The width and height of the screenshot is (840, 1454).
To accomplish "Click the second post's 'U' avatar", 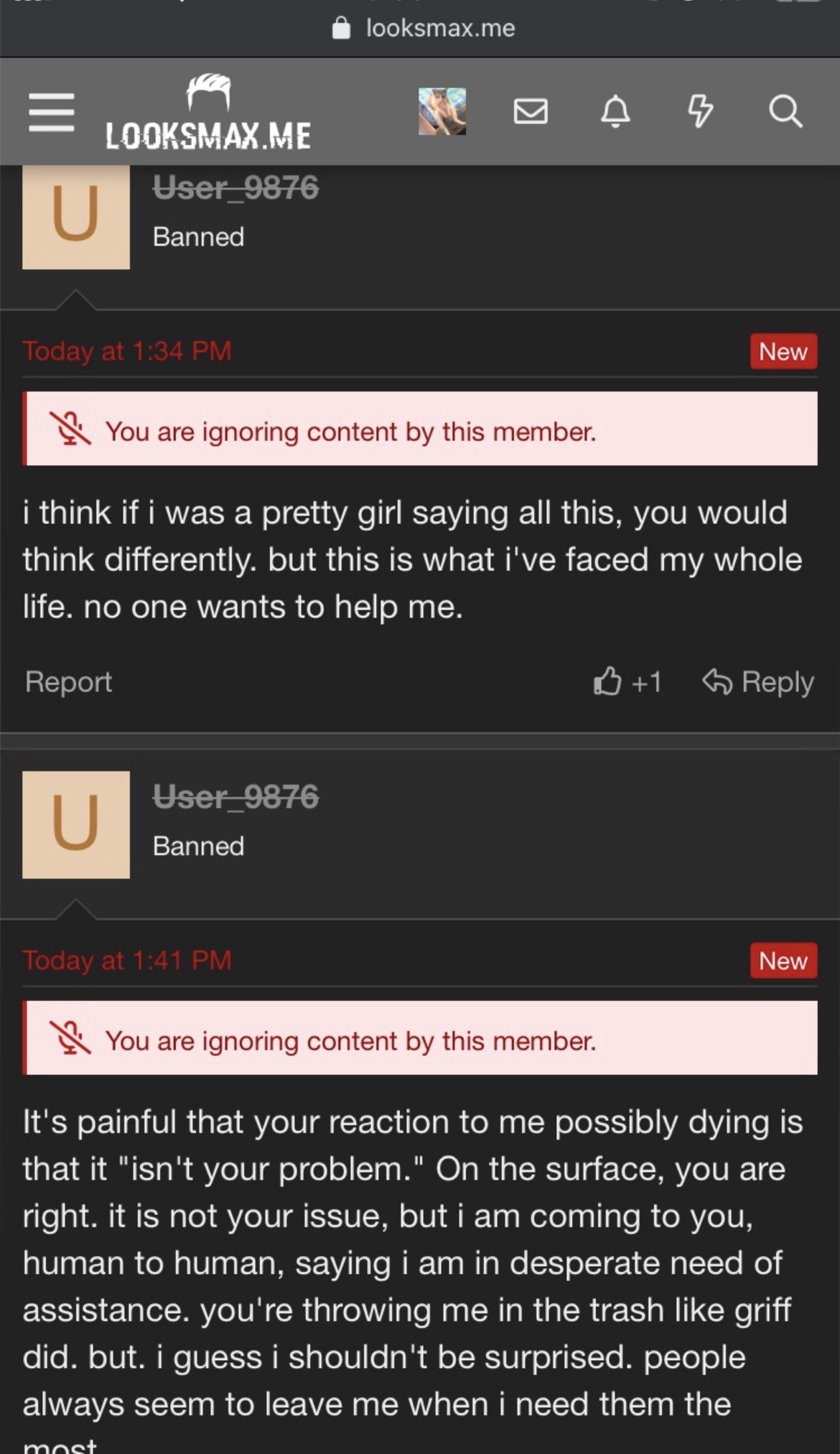I will click(x=76, y=824).
